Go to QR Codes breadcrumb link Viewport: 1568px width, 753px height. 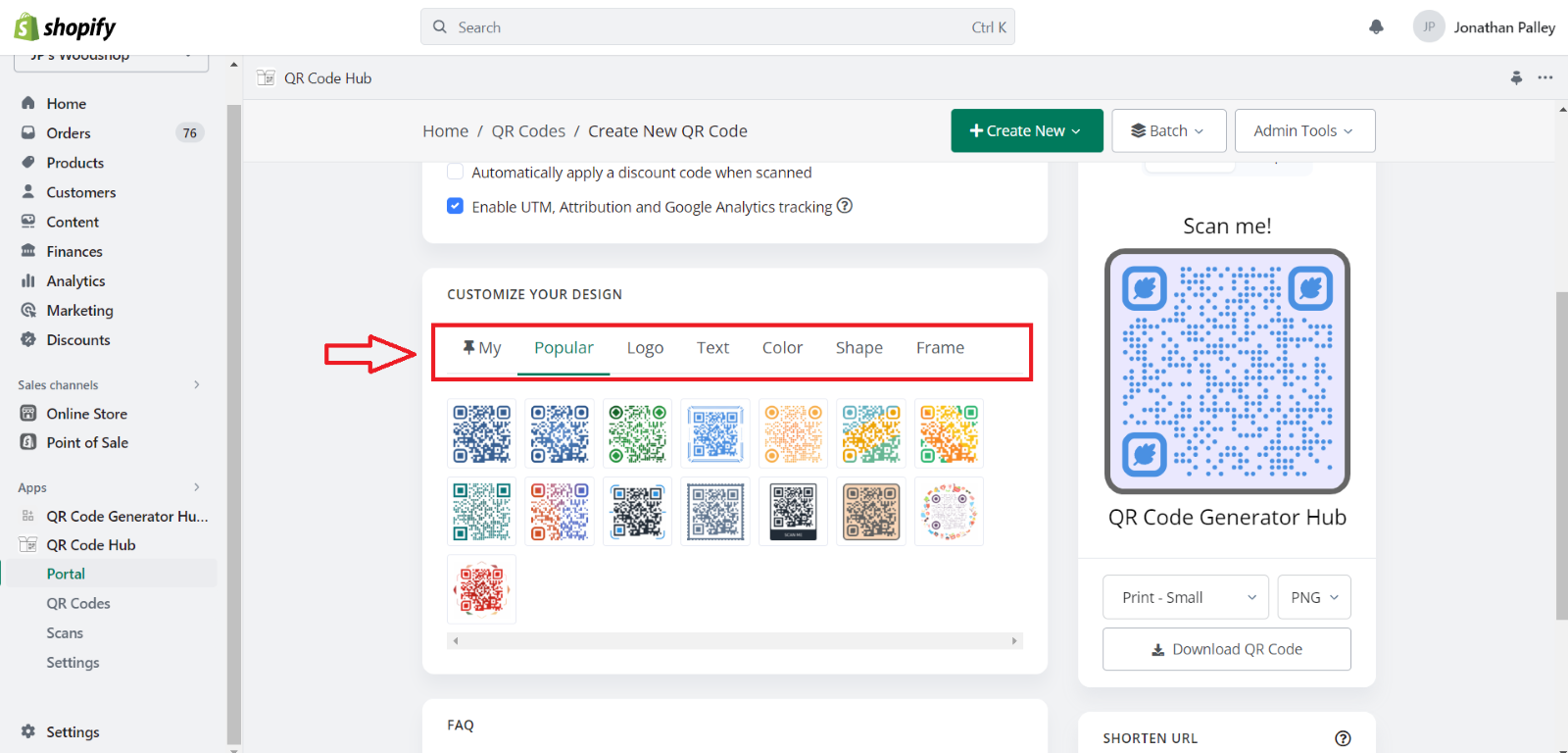[528, 131]
